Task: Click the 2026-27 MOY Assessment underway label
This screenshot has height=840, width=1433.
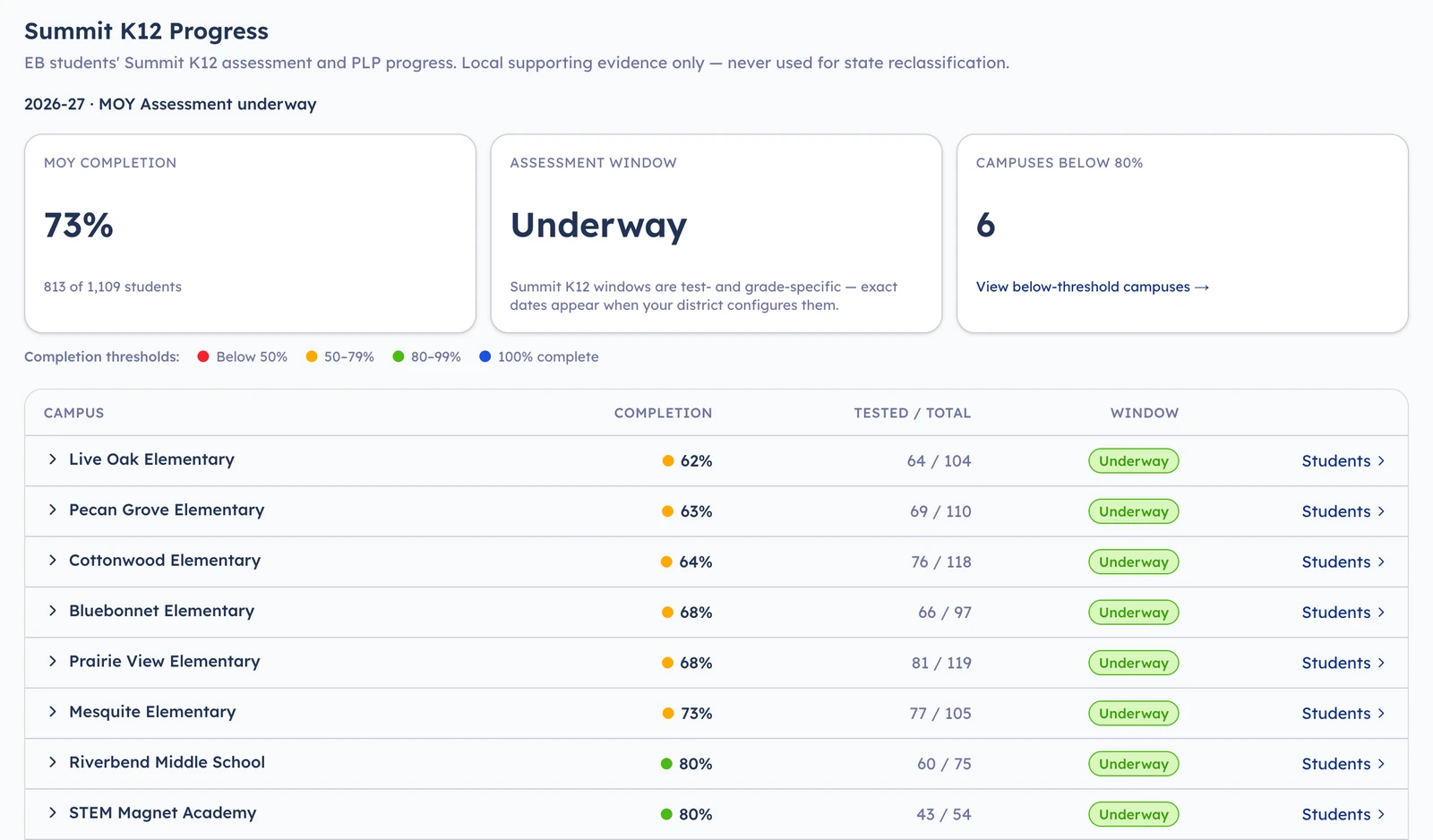Action: pyautogui.click(x=170, y=104)
